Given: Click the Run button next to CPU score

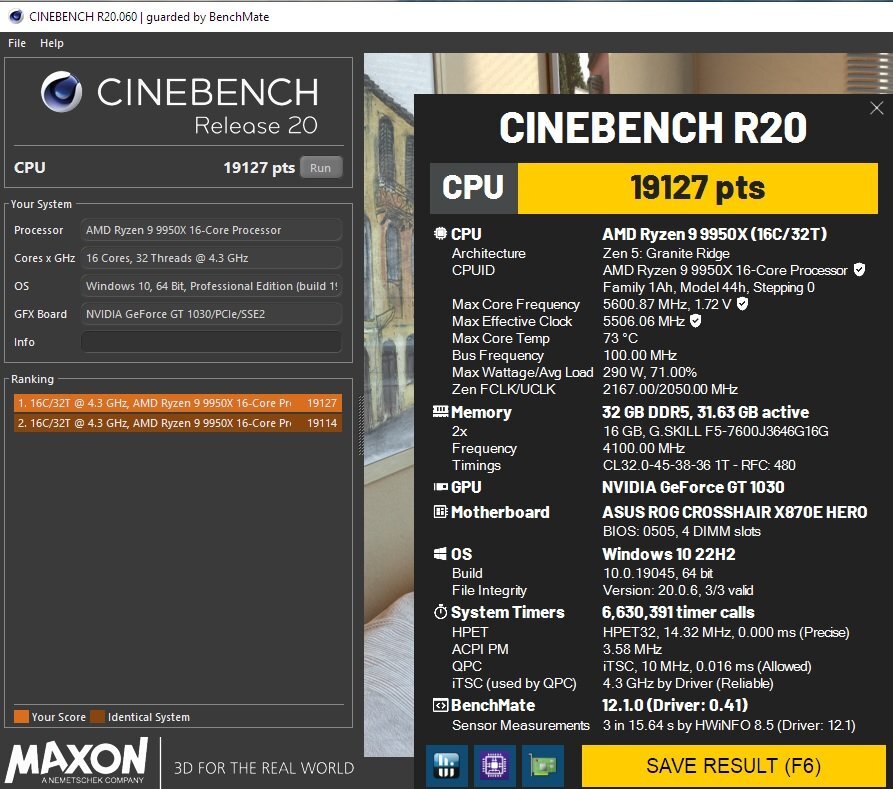Looking at the screenshot, I should 321,168.
